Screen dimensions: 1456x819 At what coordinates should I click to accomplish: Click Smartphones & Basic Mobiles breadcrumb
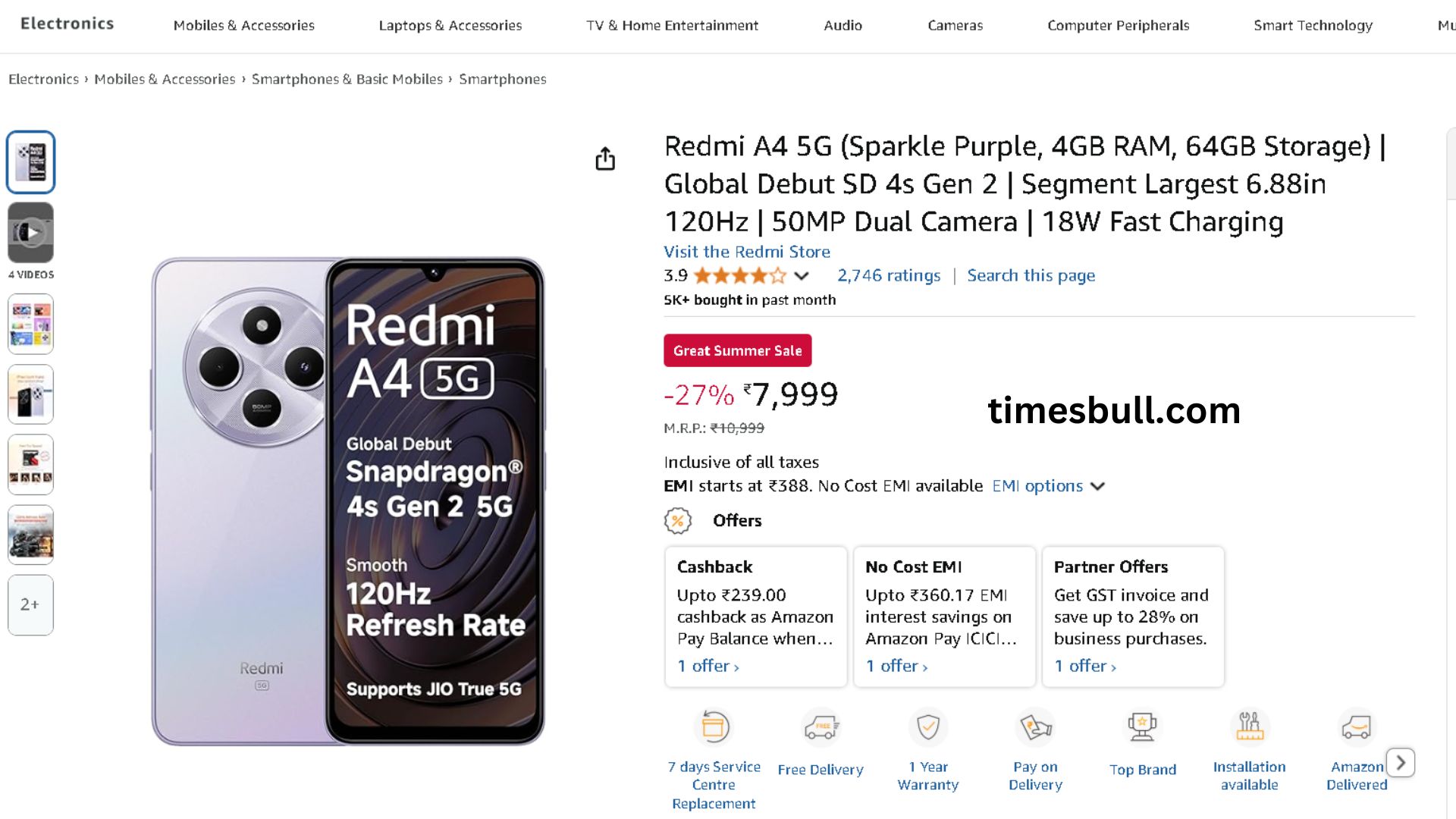(x=347, y=79)
